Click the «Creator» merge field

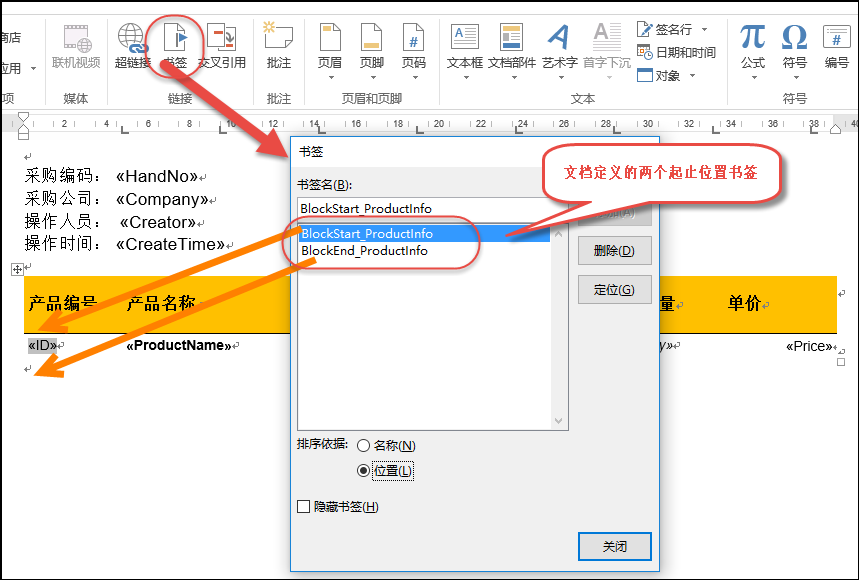click(158, 222)
